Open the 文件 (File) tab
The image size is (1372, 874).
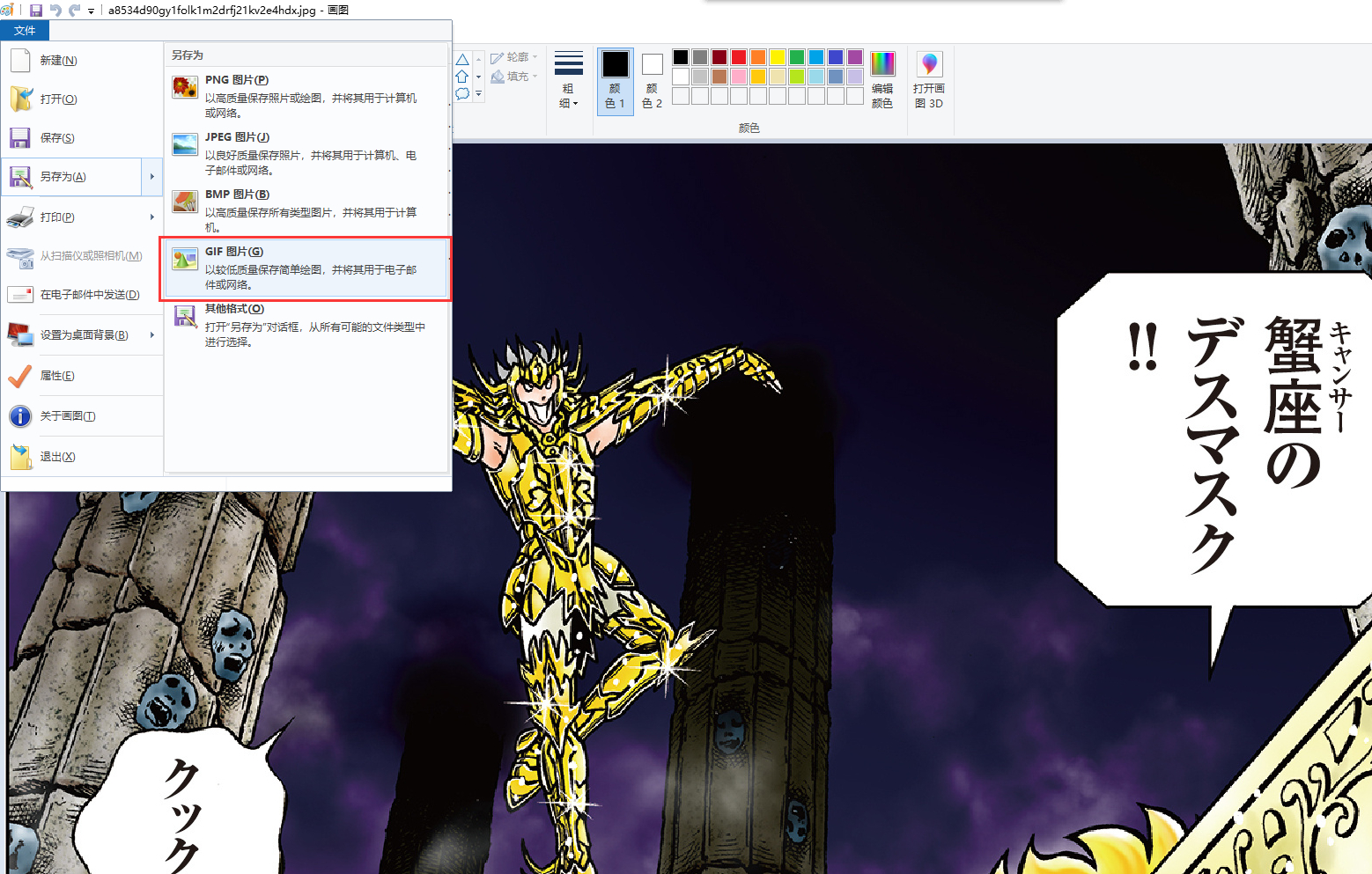[x=25, y=31]
